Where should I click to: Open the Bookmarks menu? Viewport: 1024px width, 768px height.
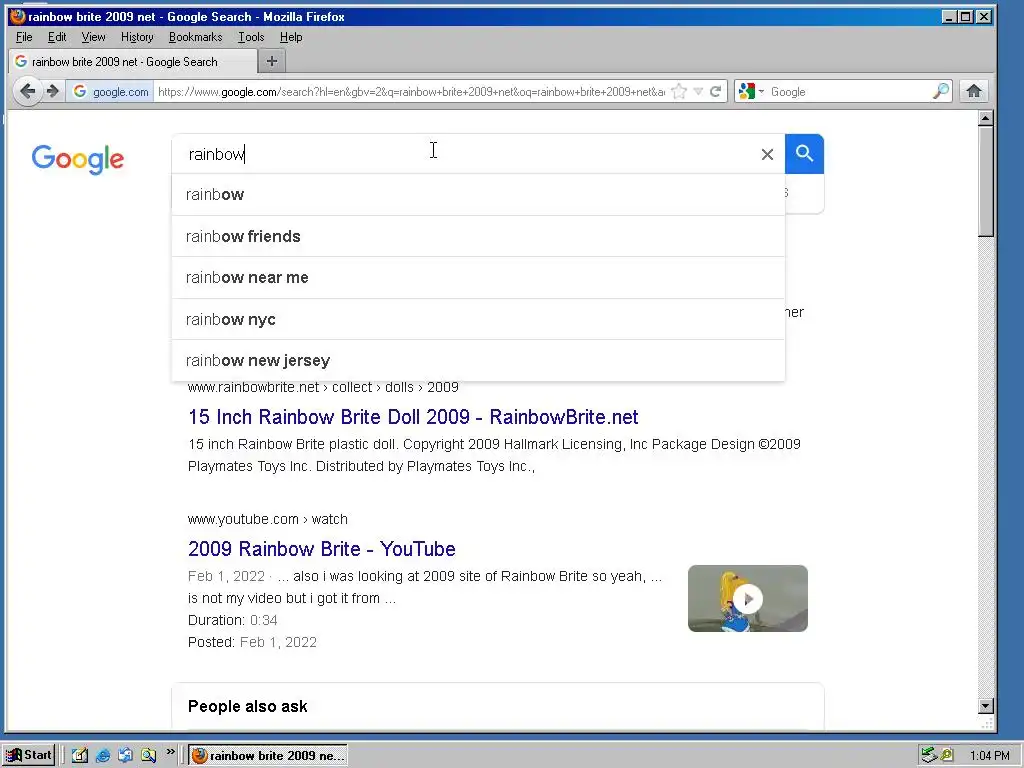click(195, 37)
